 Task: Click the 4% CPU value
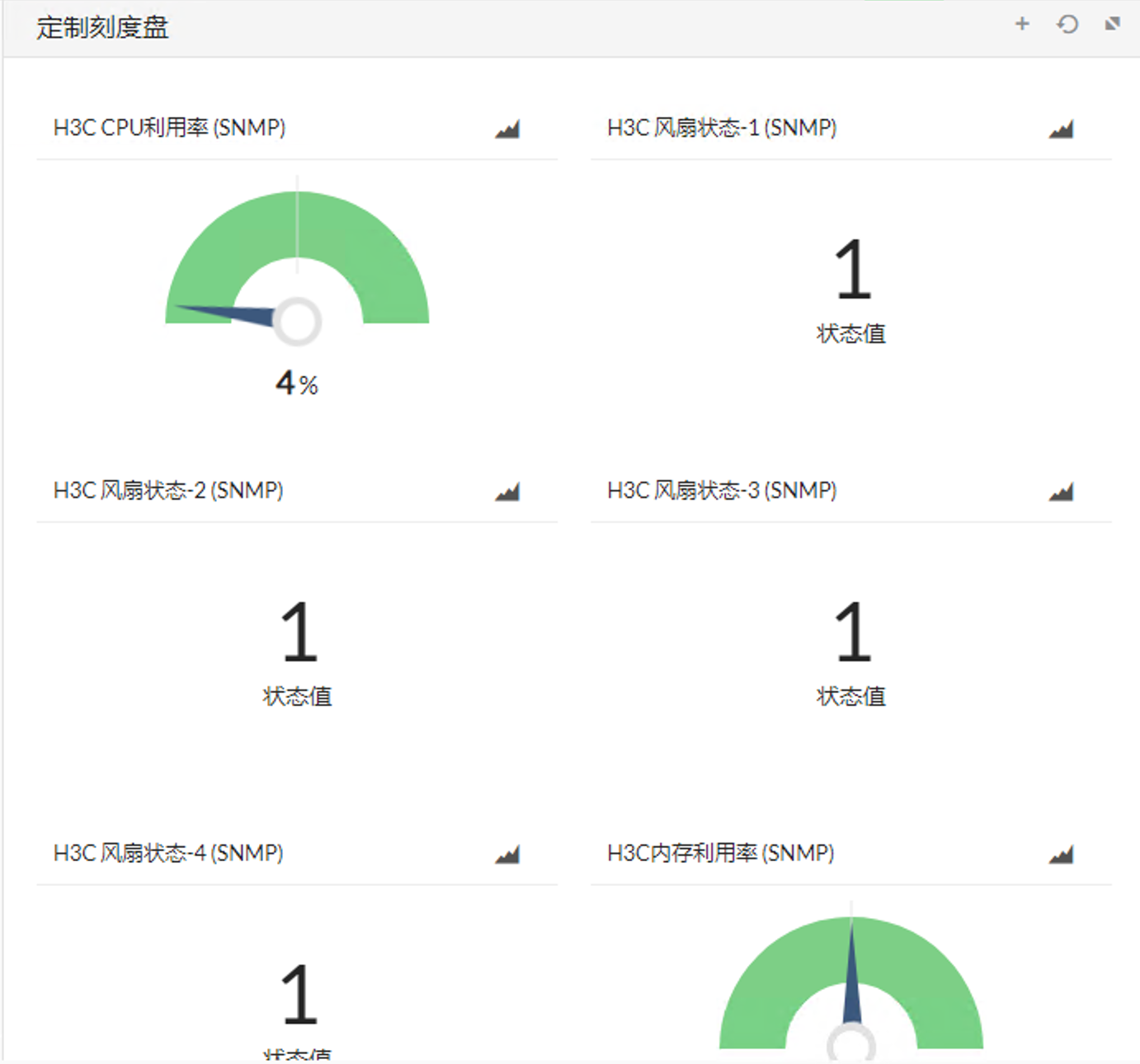coord(297,383)
